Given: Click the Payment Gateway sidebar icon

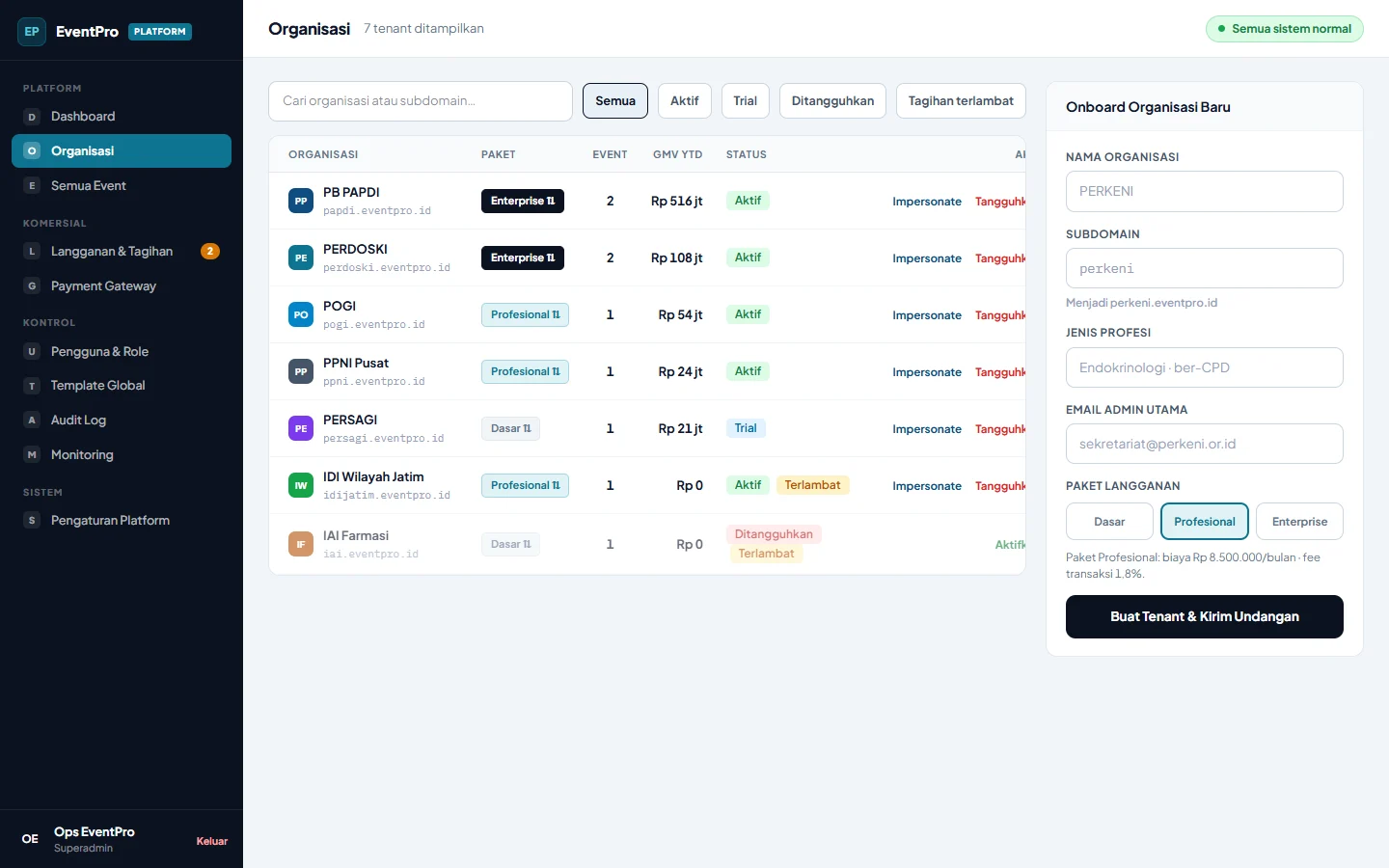Looking at the screenshot, I should [32, 286].
